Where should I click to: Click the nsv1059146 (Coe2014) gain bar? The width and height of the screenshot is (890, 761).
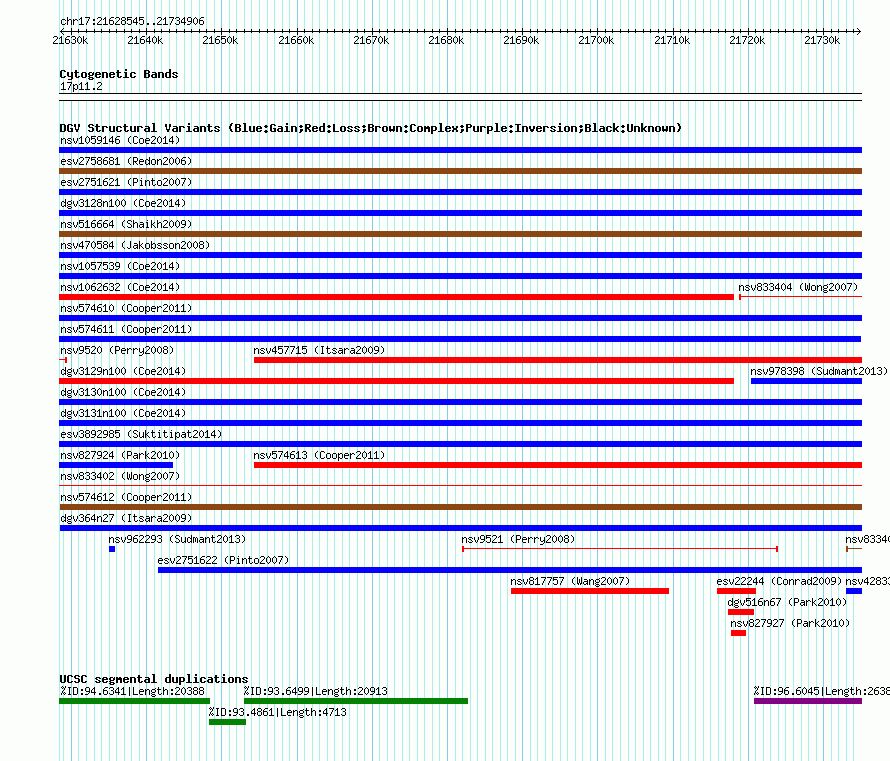tap(460, 150)
